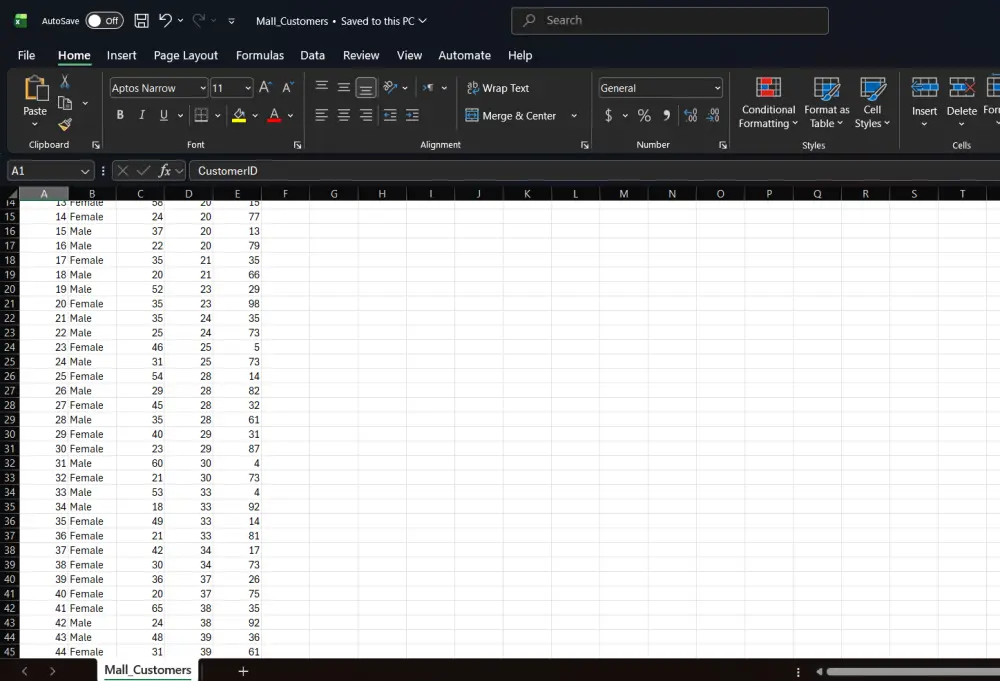The height and width of the screenshot is (681, 1000).
Task: Switch to the Page Layout tab
Action: pyautogui.click(x=186, y=55)
